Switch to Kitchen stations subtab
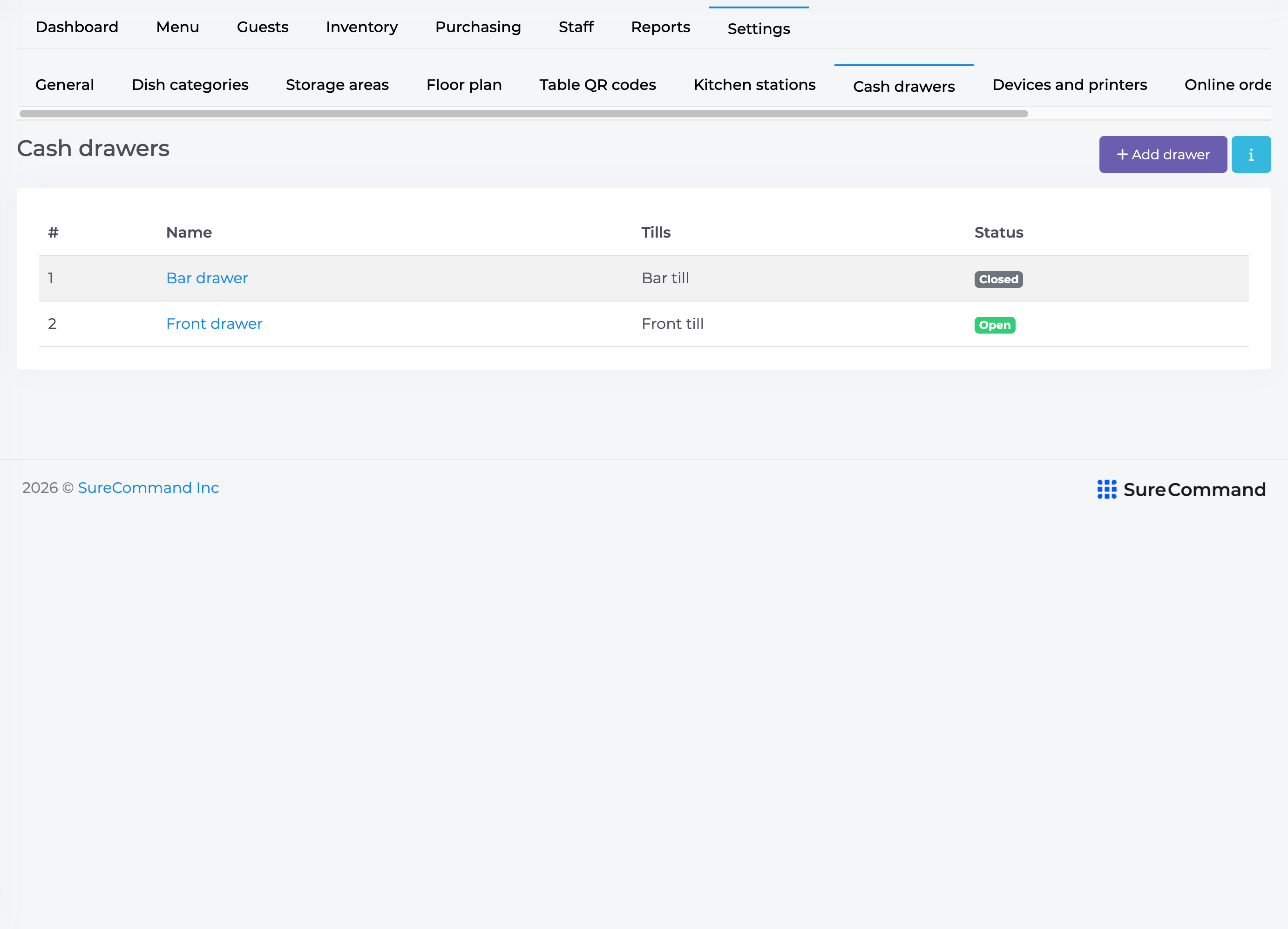Screen dimensions: 1288x929 pyautogui.click(x=754, y=85)
